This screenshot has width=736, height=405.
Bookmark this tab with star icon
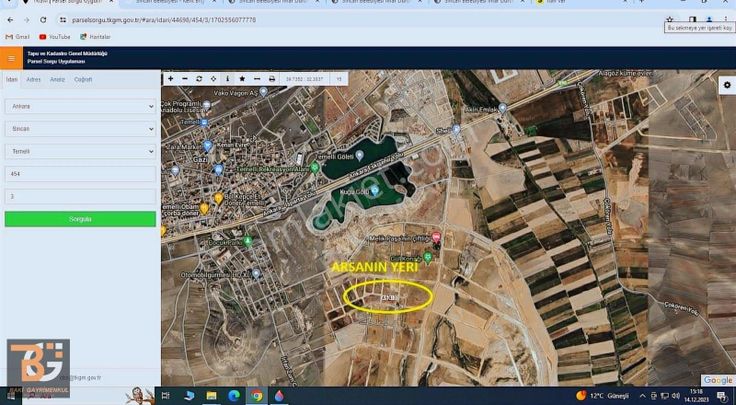tap(670, 20)
